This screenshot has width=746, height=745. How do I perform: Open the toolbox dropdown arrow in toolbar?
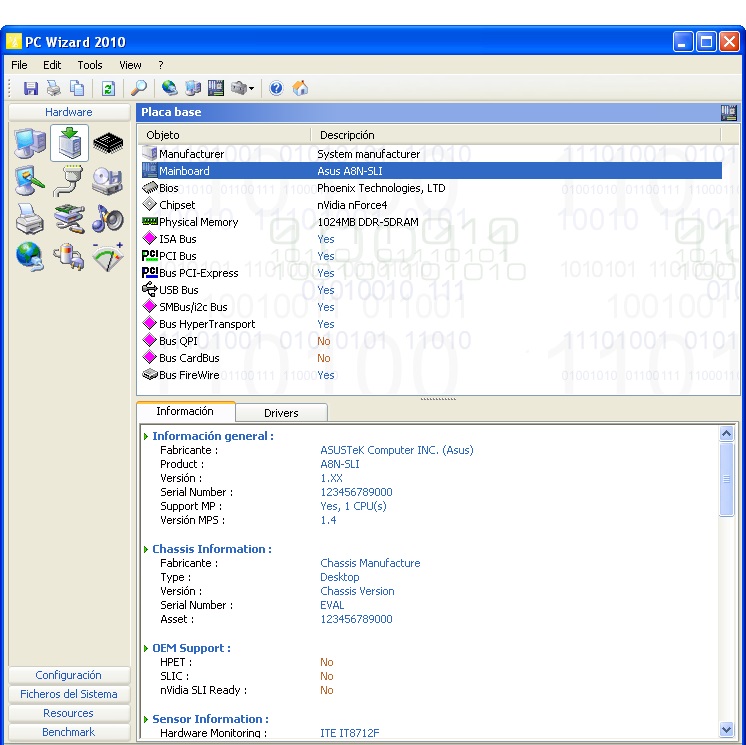click(x=252, y=89)
